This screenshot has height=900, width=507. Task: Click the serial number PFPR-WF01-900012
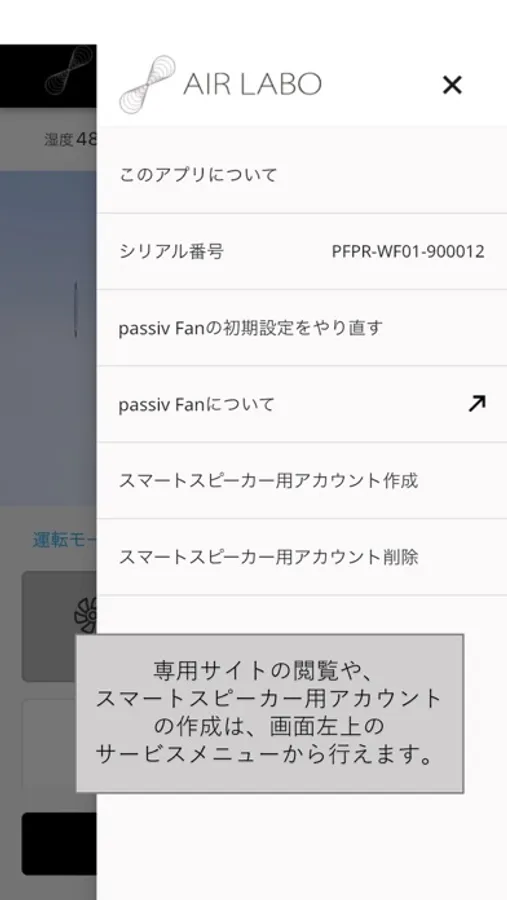[408, 251]
